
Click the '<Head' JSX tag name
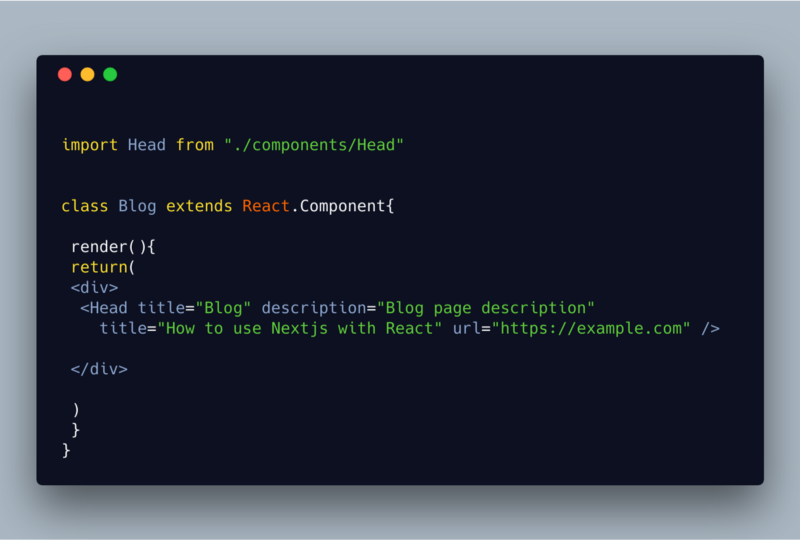104,308
